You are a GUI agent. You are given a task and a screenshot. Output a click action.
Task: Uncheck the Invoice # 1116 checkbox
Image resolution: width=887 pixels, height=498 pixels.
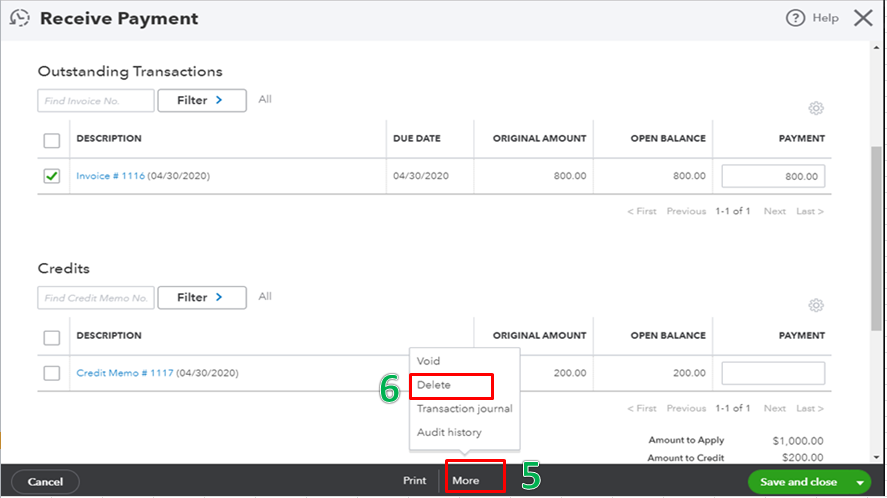tap(52, 176)
